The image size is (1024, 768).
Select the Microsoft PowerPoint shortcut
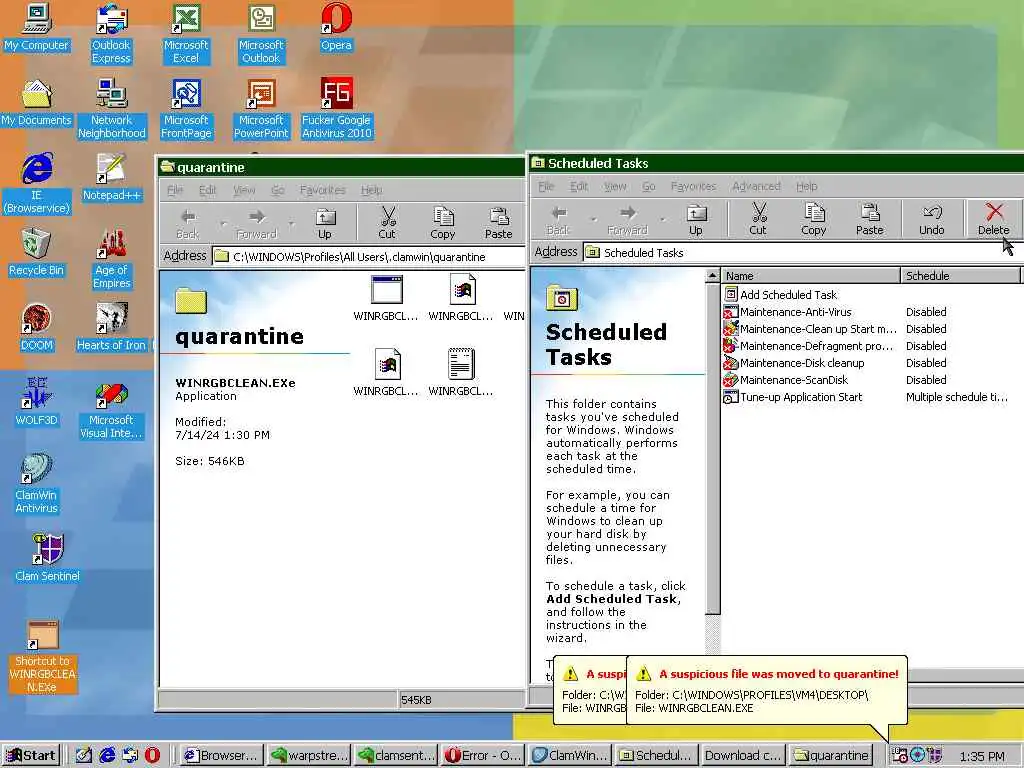coord(261,108)
